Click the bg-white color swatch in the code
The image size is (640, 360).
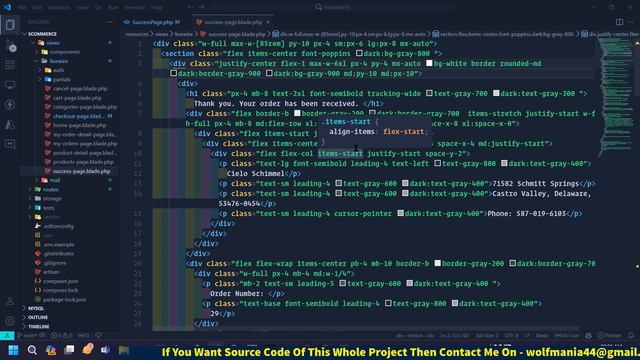(x=429, y=63)
